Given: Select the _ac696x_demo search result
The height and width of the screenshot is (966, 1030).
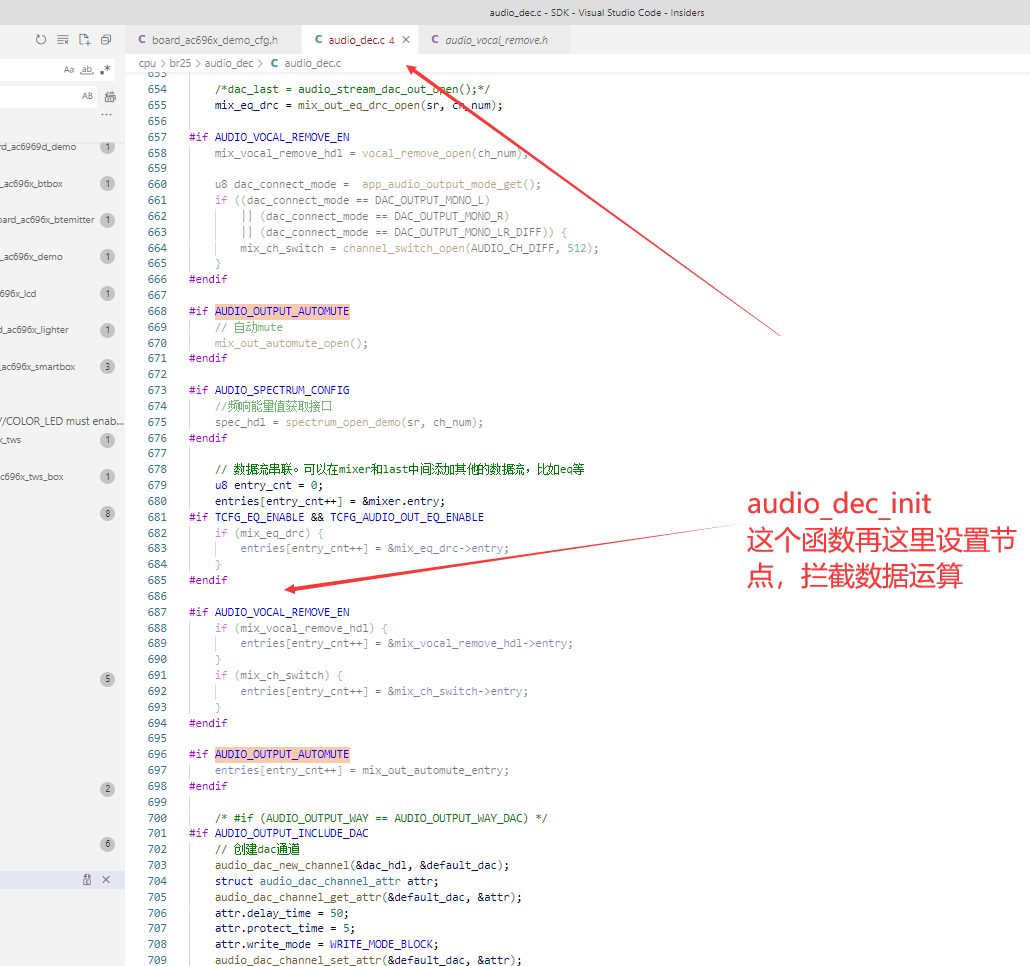Looking at the screenshot, I should click(32, 257).
